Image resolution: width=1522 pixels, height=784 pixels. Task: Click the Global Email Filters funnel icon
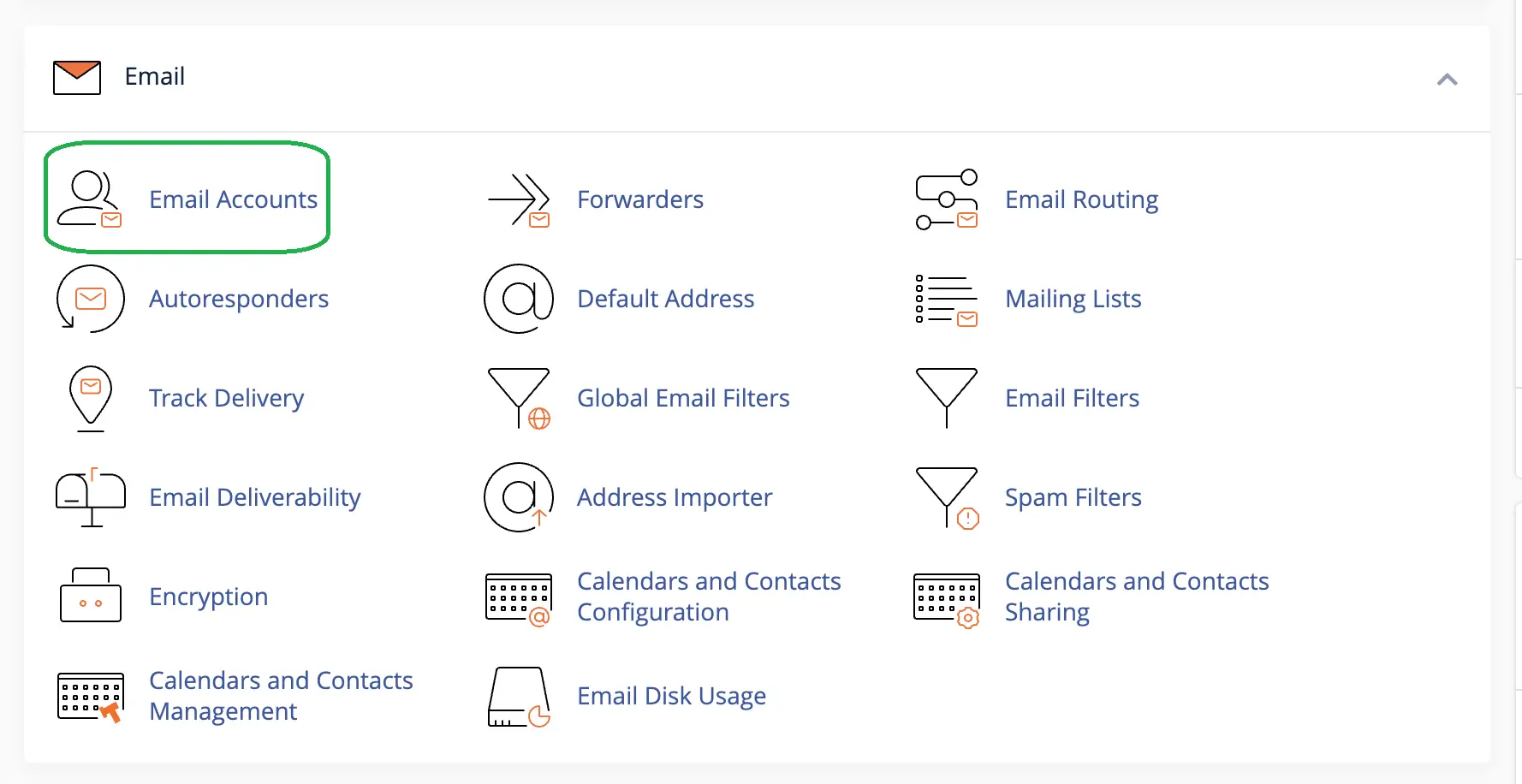tap(519, 398)
